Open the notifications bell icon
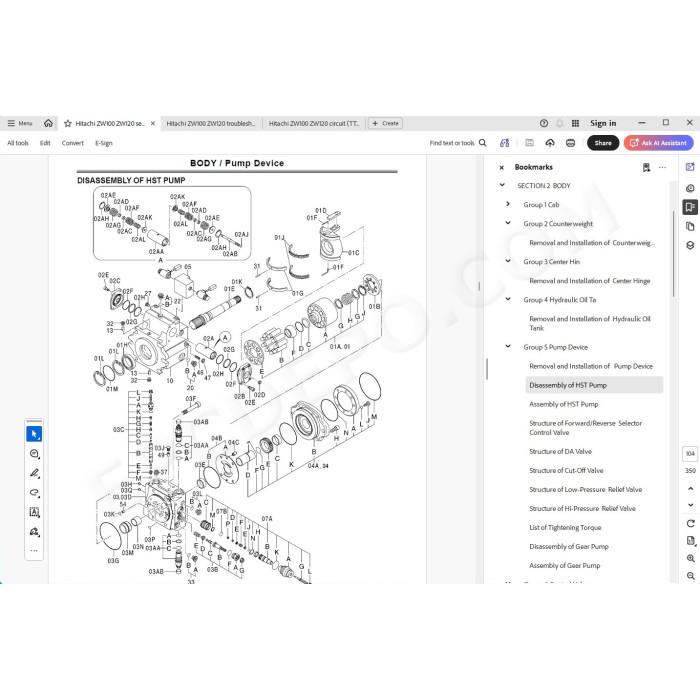 [x=559, y=123]
